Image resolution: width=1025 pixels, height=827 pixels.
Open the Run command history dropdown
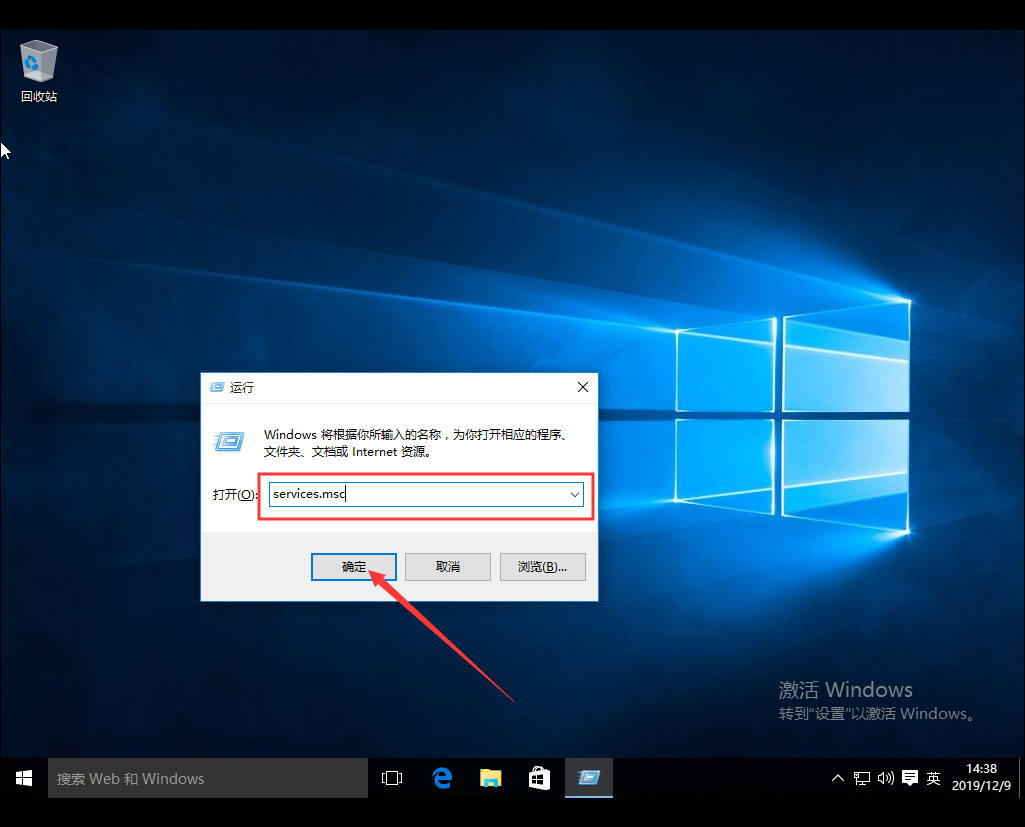point(575,494)
